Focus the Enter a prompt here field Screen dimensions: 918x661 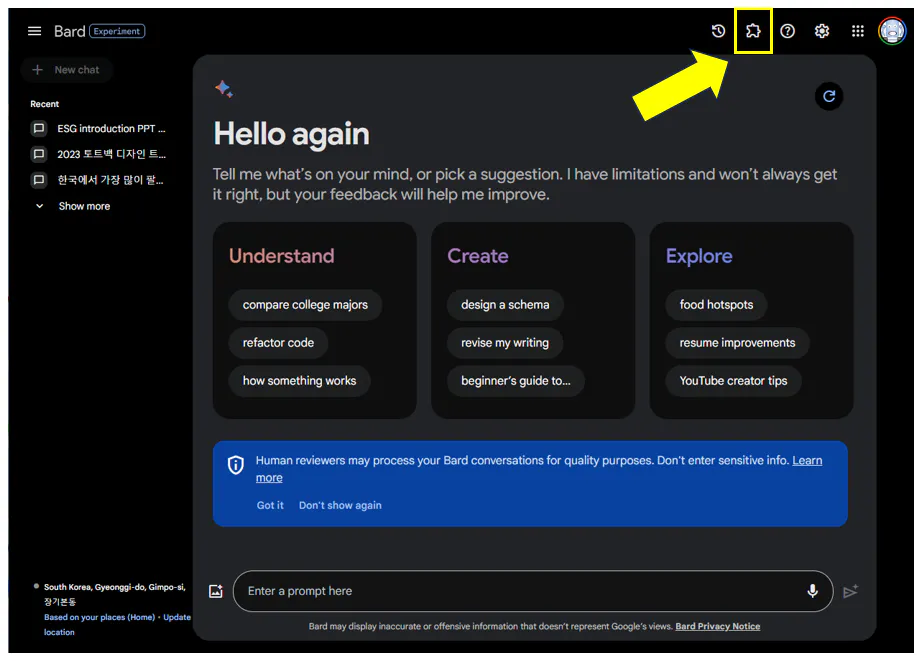533,591
